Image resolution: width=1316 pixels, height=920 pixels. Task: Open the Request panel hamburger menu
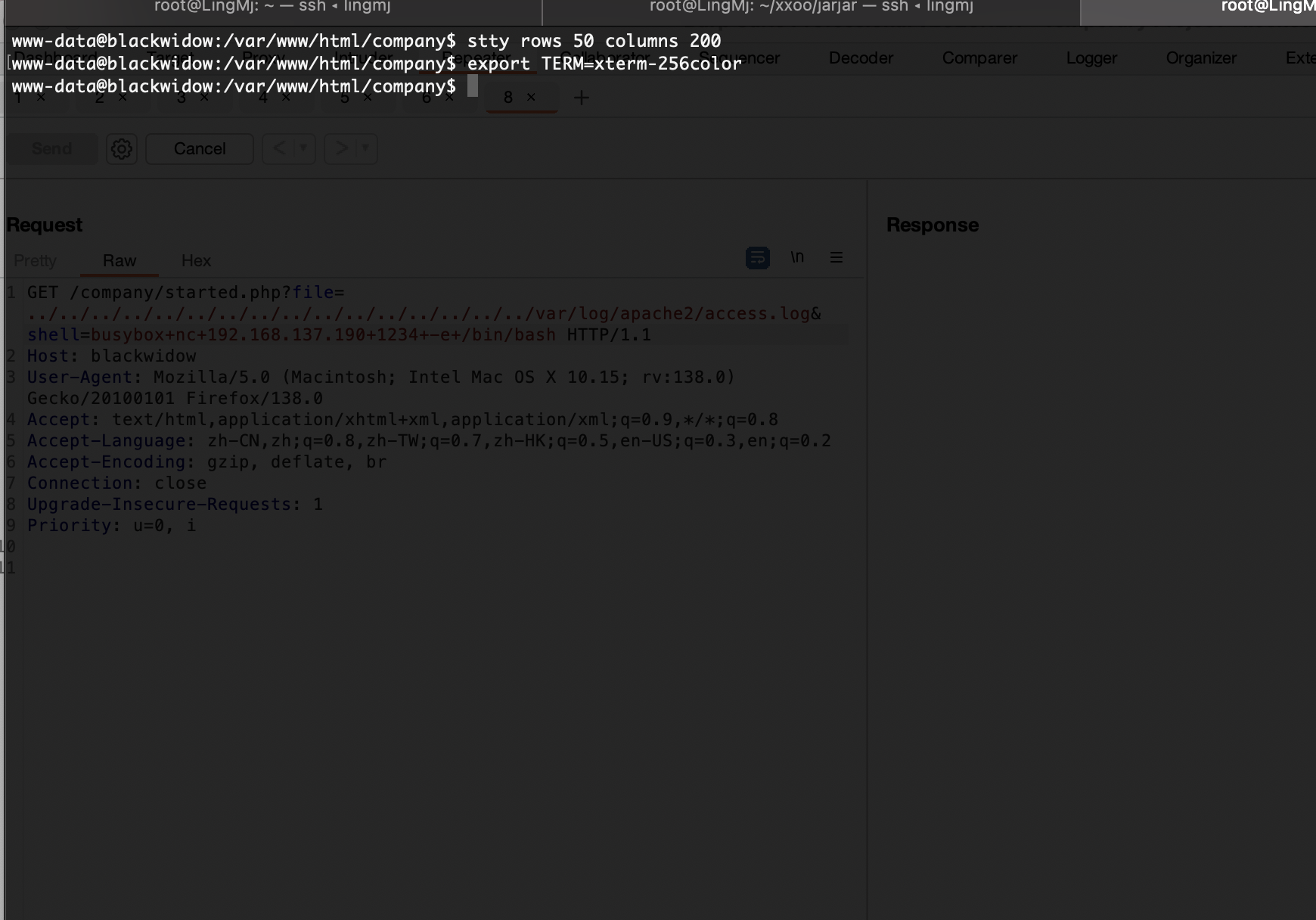[x=836, y=257]
